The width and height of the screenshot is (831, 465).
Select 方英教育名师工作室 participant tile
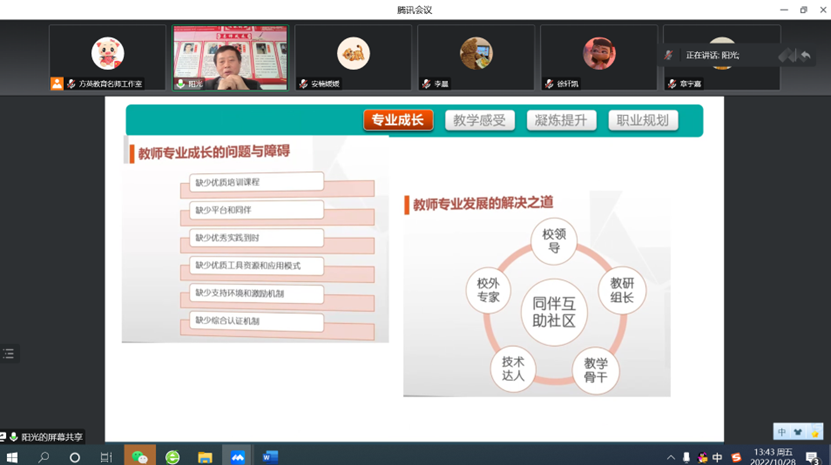pyautogui.click(x=108, y=56)
